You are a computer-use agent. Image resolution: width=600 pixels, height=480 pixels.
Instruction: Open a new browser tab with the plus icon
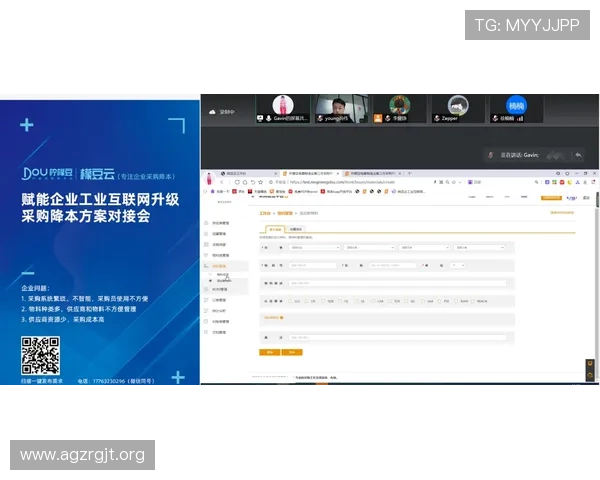click(x=409, y=173)
